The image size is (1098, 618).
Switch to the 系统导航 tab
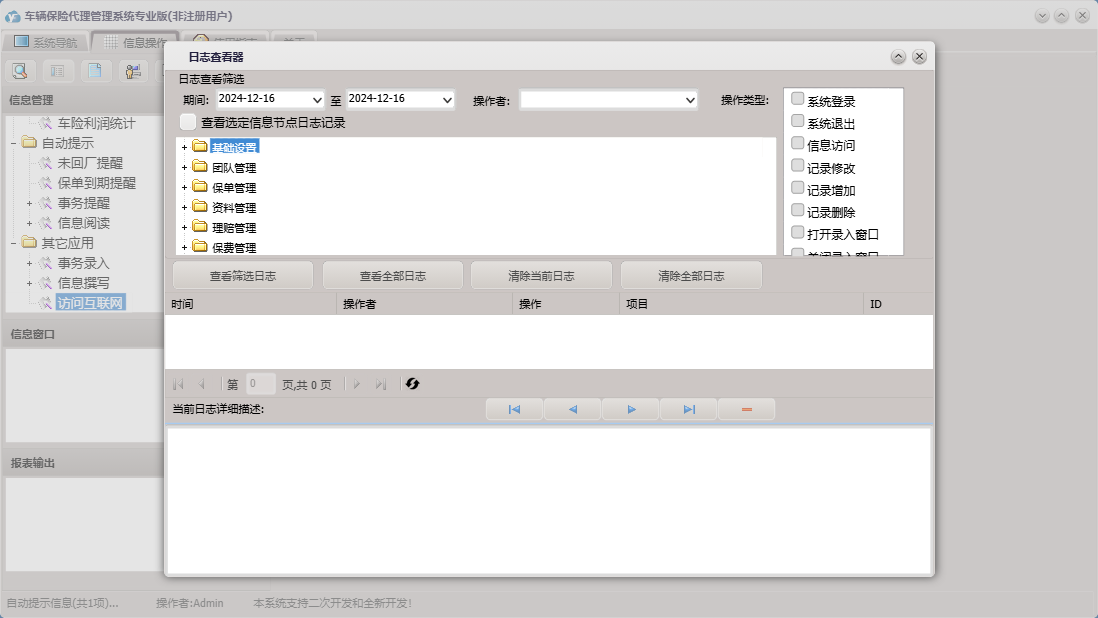pyautogui.click(x=45, y=43)
